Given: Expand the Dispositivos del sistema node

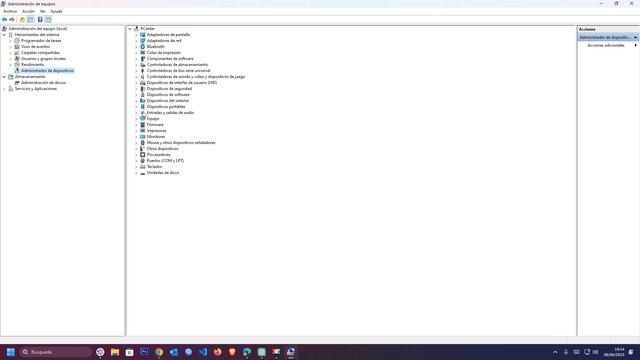Looking at the screenshot, I should (136, 101).
